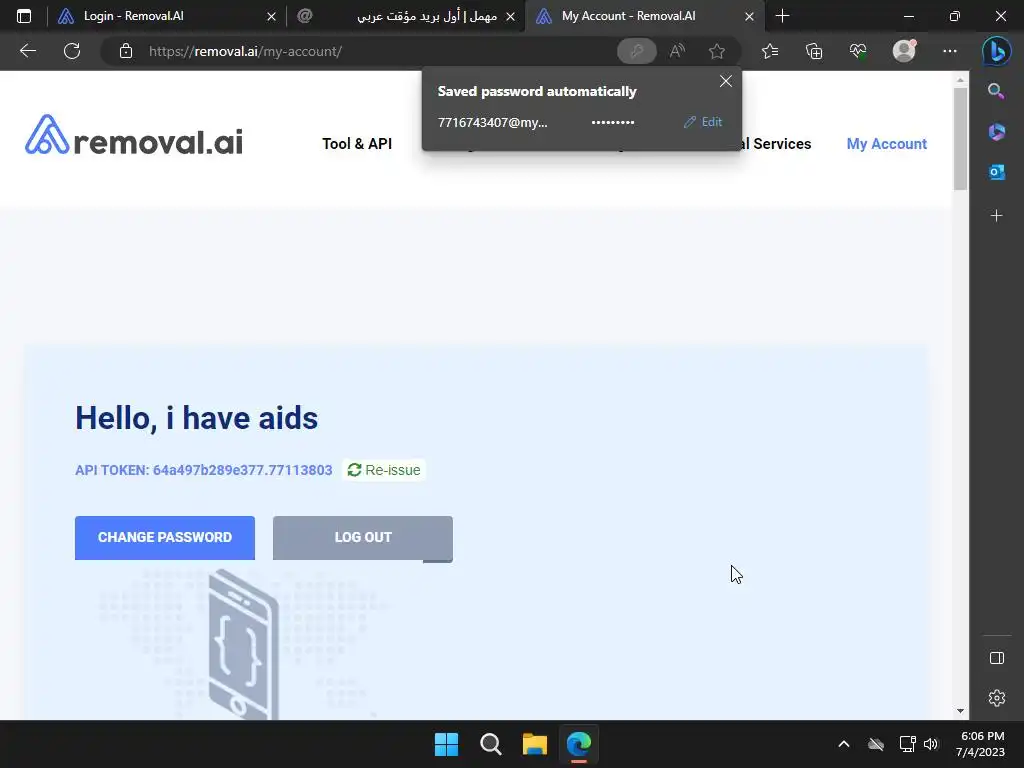
Task: Close the My Account tab
Action: (750, 16)
